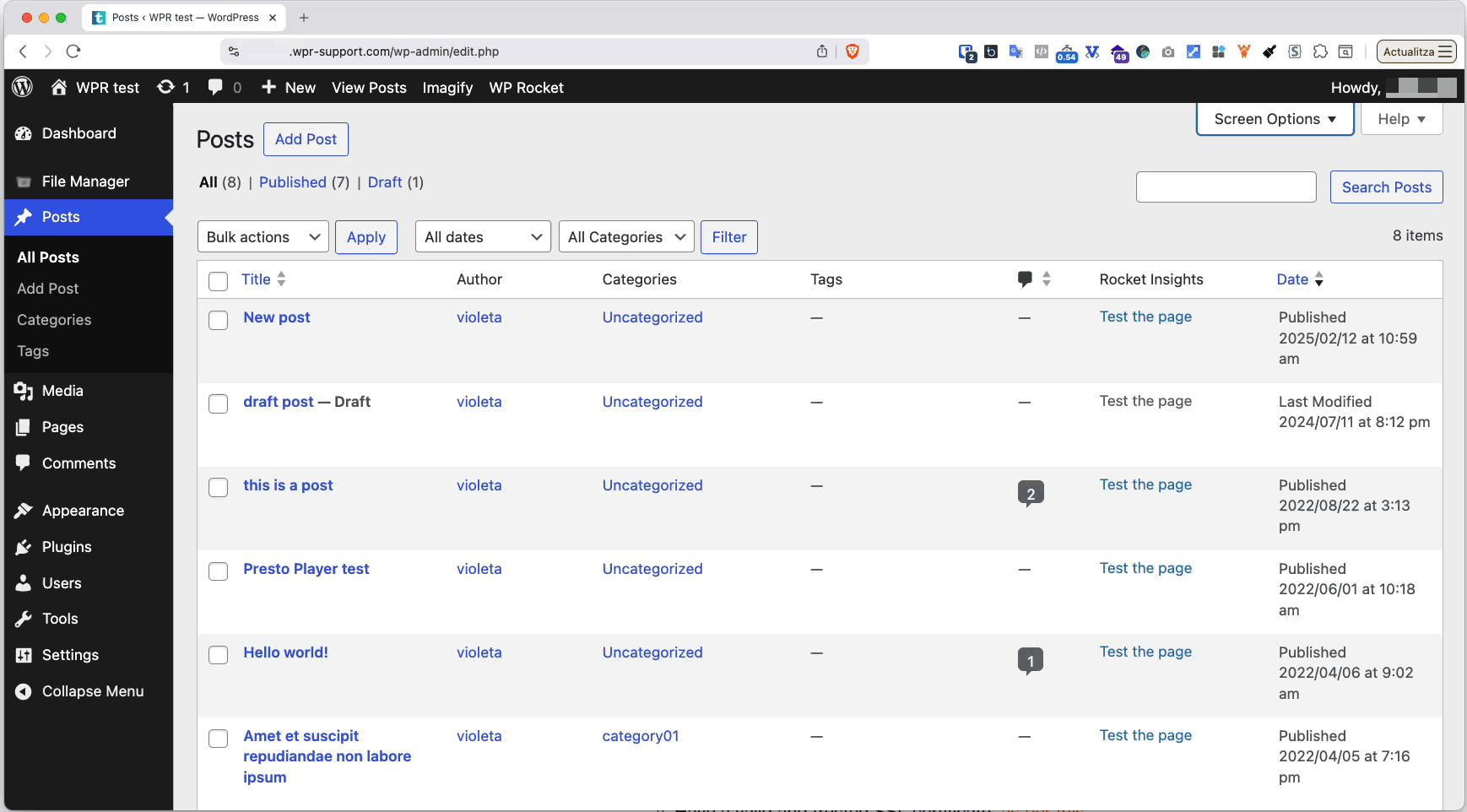Viewport: 1467px width, 812px height.
Task: Open the All dates dropdown
Action: point(482,236)
